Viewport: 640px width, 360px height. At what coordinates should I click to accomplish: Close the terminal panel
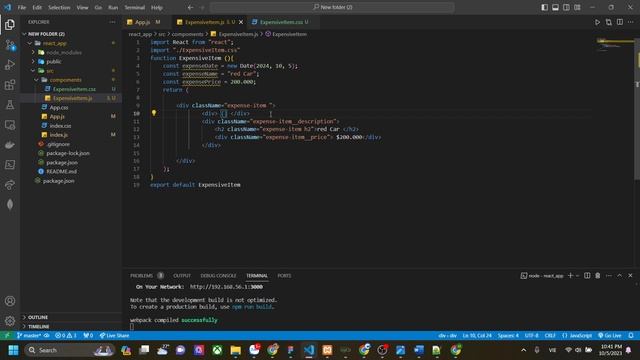click(x=630, y=276)
